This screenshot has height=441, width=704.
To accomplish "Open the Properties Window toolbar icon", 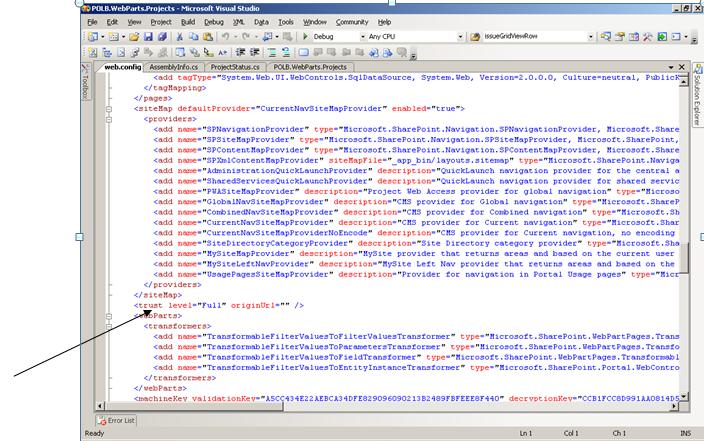I will tap(620, 37).
